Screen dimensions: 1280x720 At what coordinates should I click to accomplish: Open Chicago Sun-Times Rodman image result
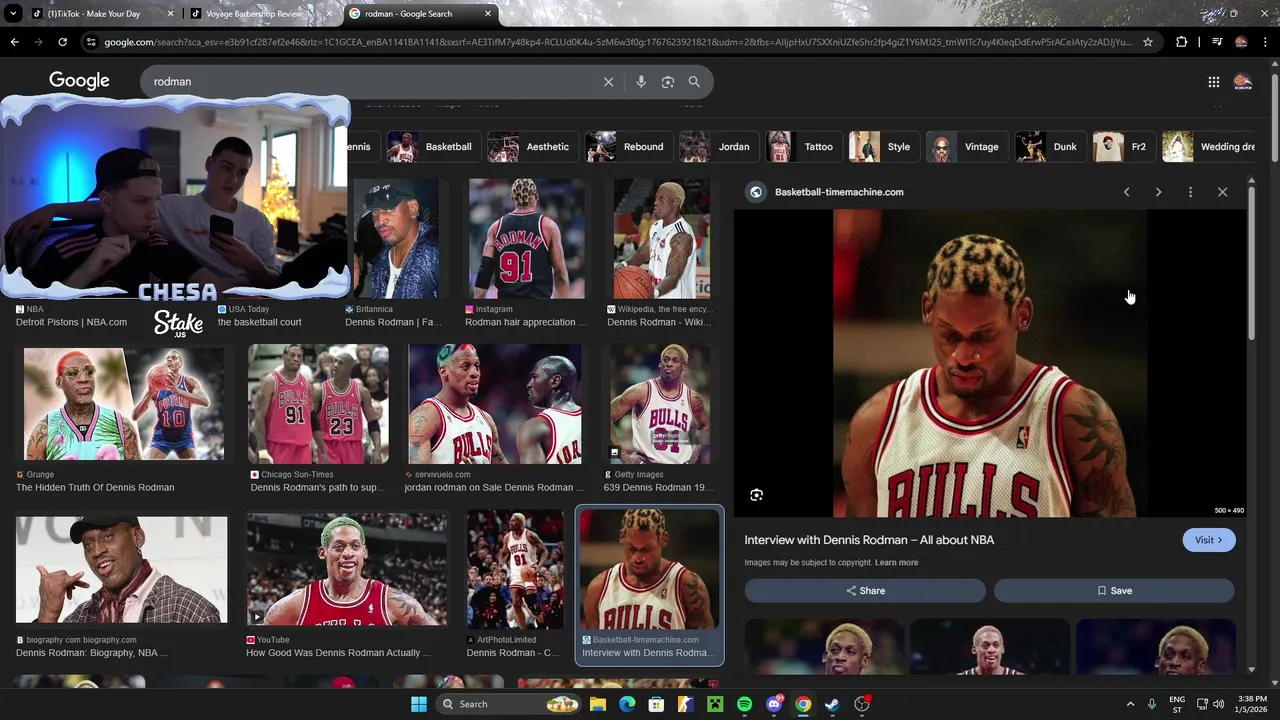coord(318,404)
